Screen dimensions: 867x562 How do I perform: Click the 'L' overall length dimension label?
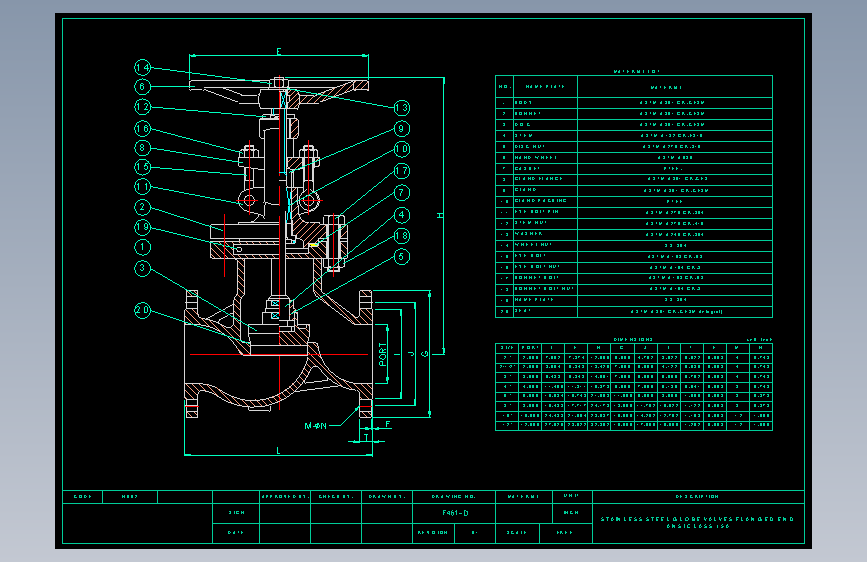278,451
